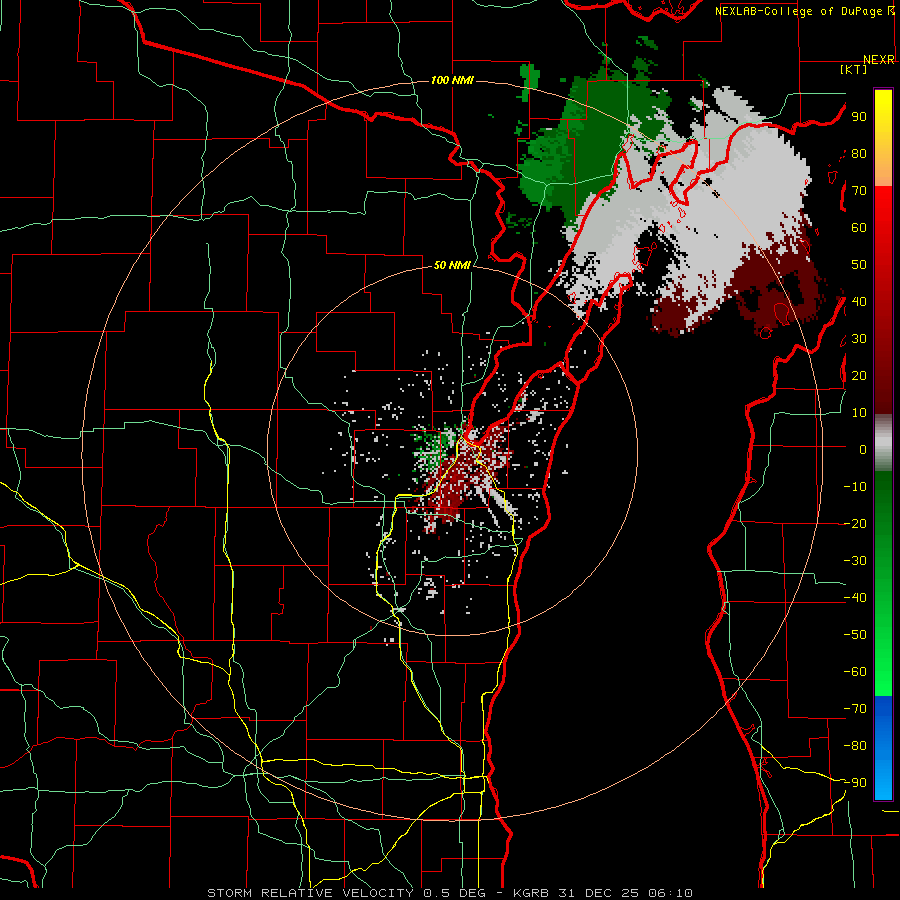Click the Storm Relative Velocity caption at the bottom
This screenshot has height=900, width=900.
point(450,893)
